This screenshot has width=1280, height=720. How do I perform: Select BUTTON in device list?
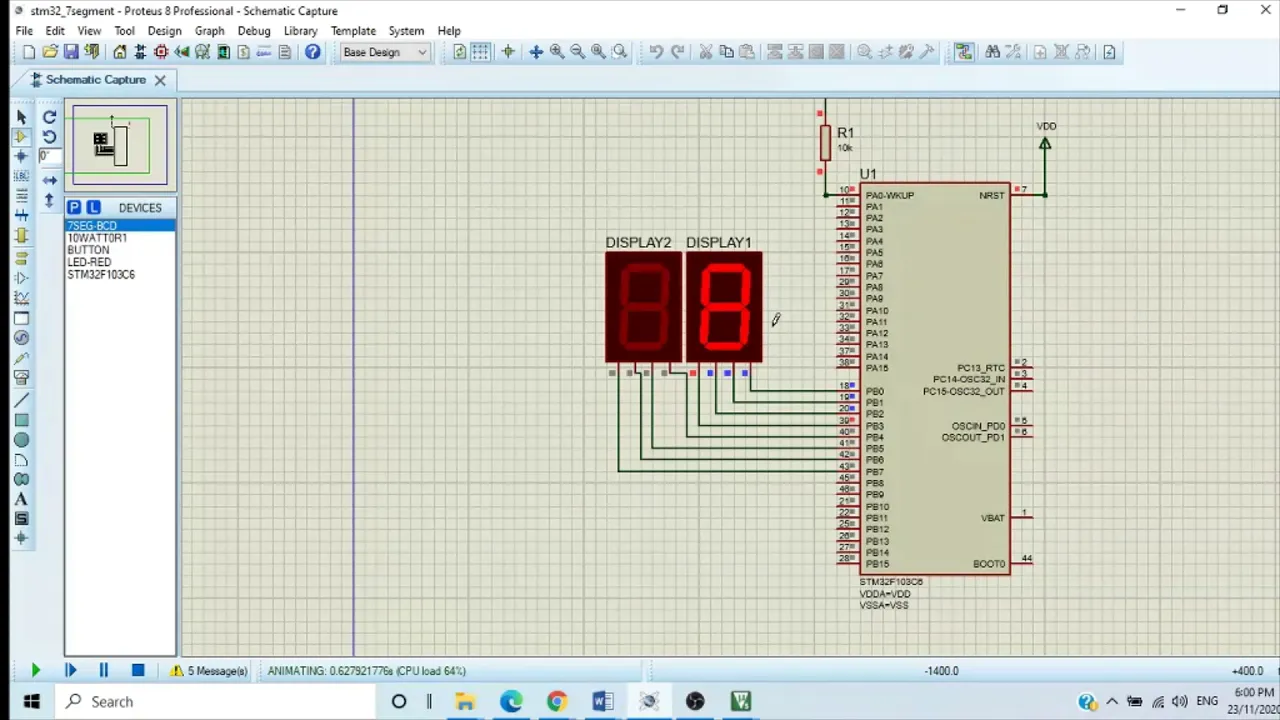[120, 250]
